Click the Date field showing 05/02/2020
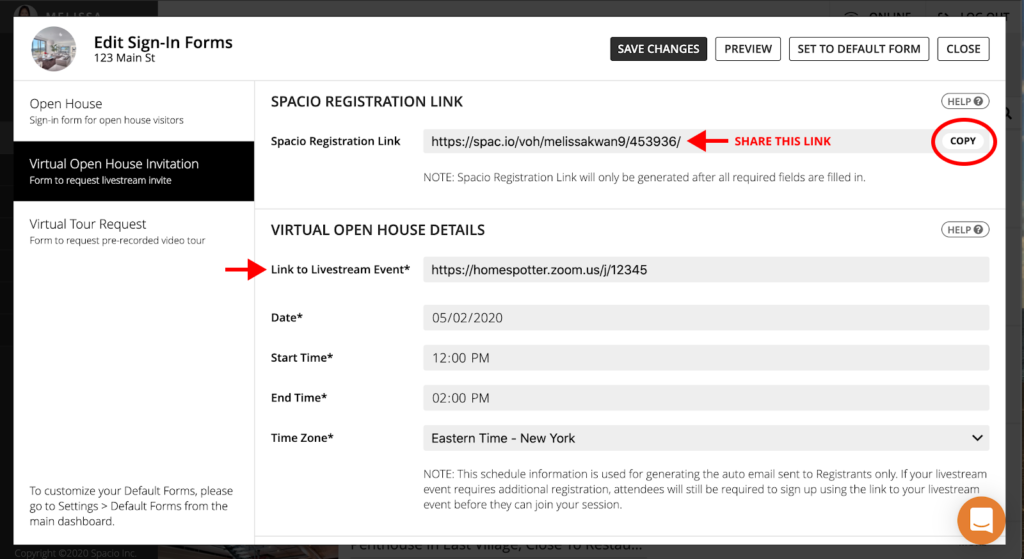1024x559 pixels. click(x=706, y=318)
